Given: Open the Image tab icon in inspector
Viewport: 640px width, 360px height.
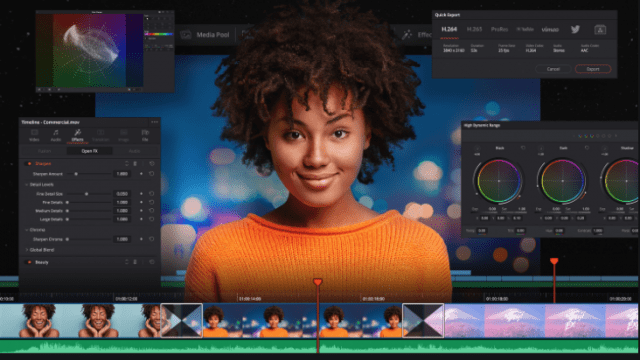Looking at the screenshot, I should pyautogui.click(x=123, y=133).
